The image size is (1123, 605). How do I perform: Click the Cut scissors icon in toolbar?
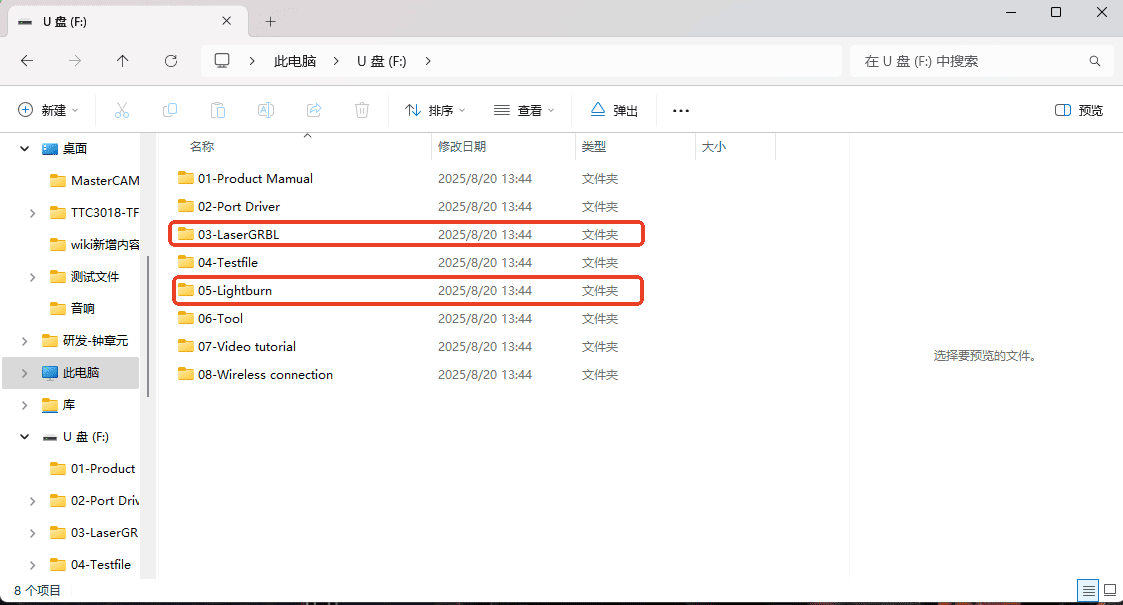tap(122, 110)
